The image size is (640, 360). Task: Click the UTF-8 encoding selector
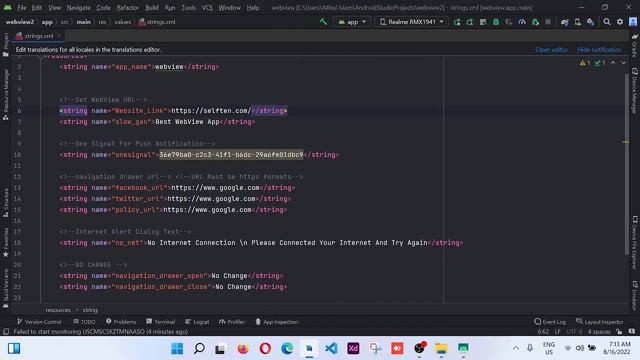pos(574,331)
